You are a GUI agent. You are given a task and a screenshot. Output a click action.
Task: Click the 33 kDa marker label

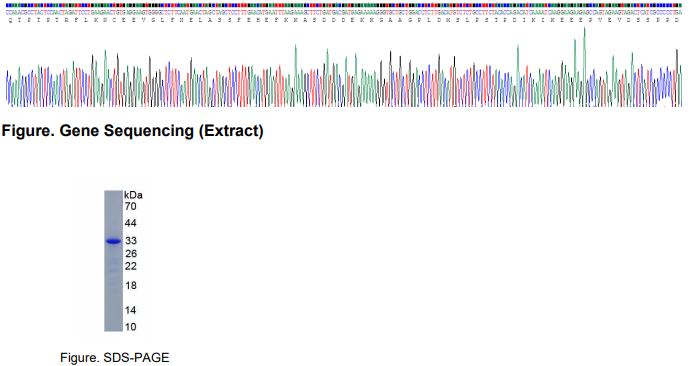click(131, 241)
